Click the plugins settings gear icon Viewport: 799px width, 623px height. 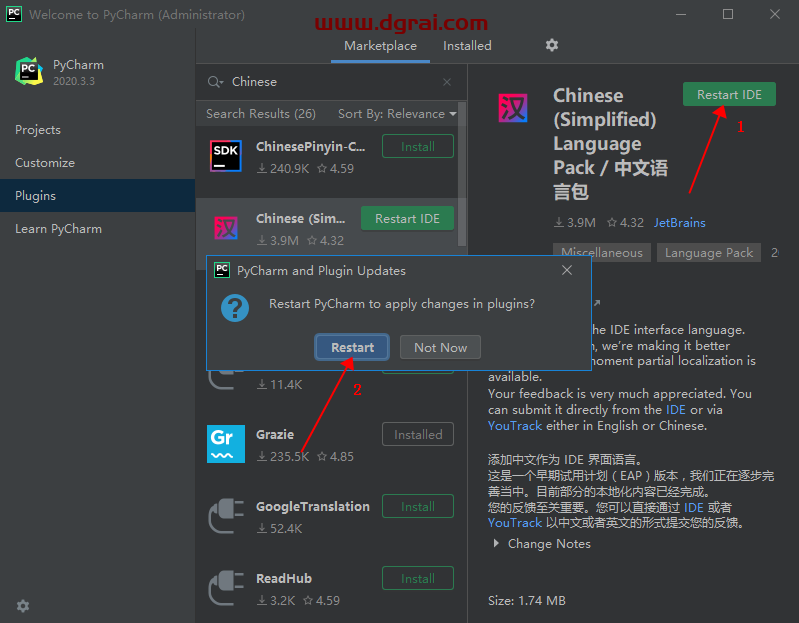552,45
